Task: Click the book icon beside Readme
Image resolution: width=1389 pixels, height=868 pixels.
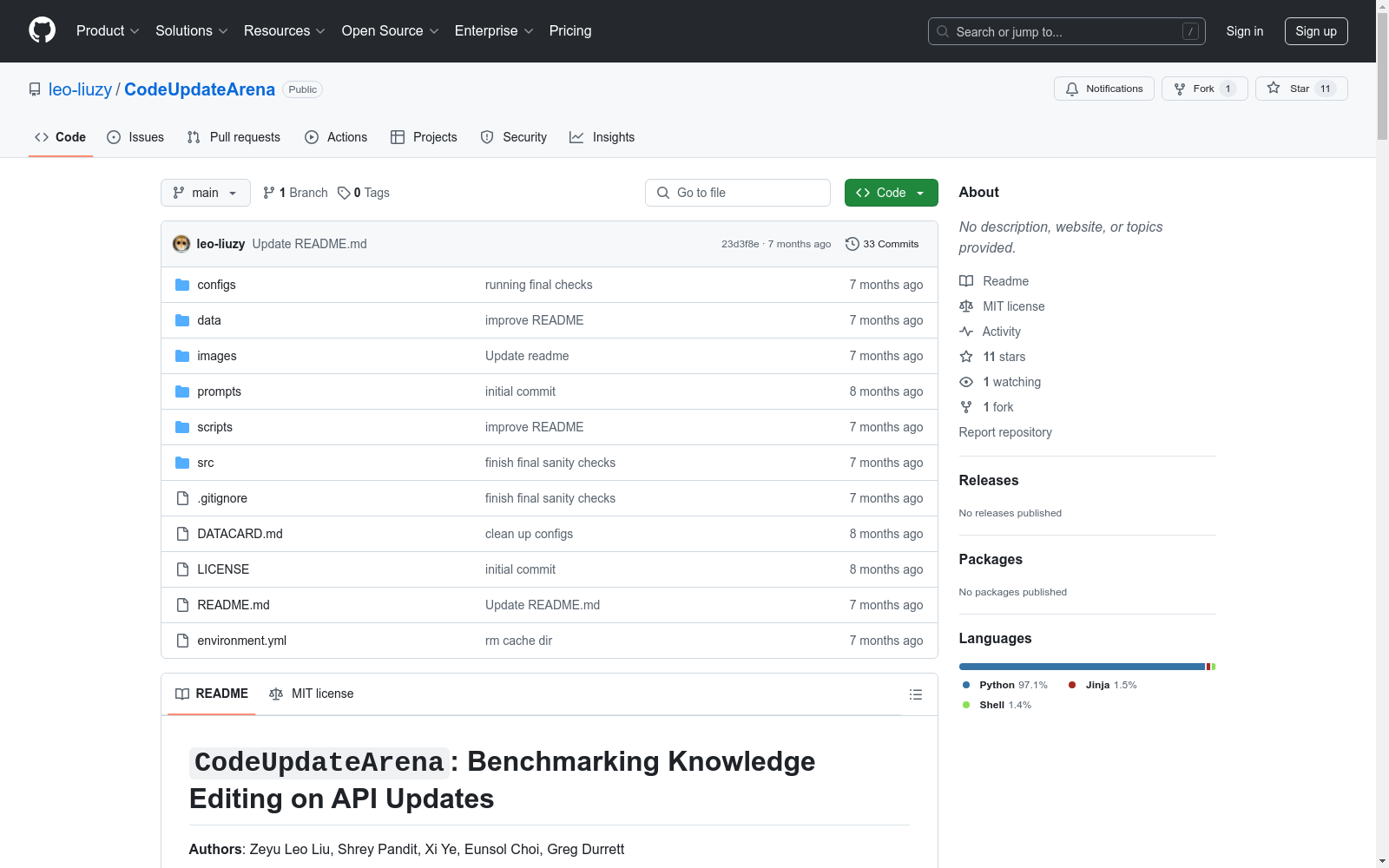Action: click(x=966, y=281)
